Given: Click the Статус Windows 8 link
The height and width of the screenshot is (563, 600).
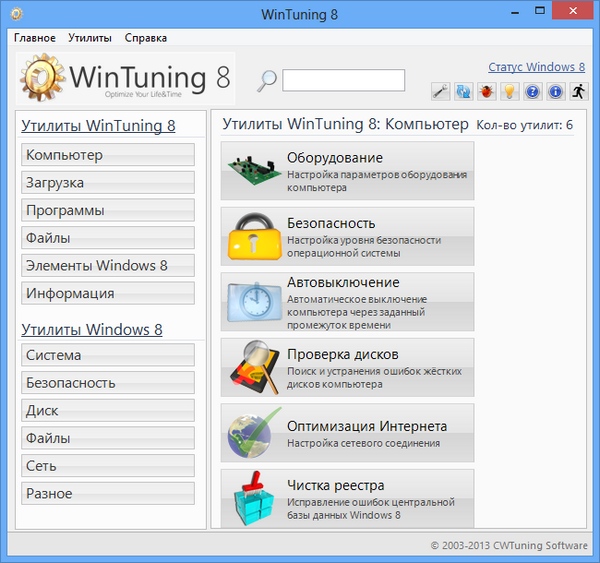Looking at the screenshot, I should pyautogui.click(x=536, y=67).
